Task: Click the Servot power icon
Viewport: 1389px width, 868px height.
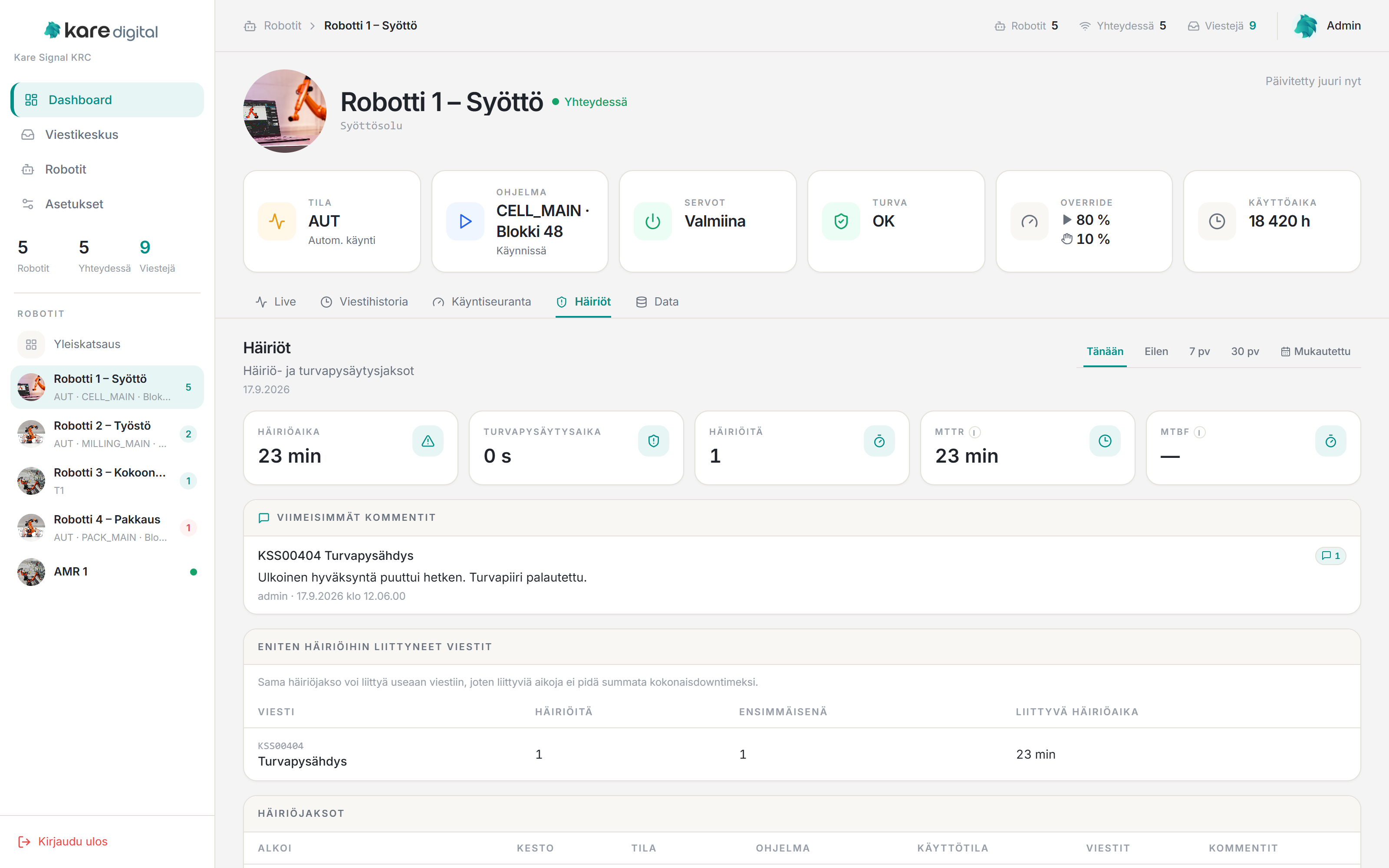Action: [x=652, y=221]
